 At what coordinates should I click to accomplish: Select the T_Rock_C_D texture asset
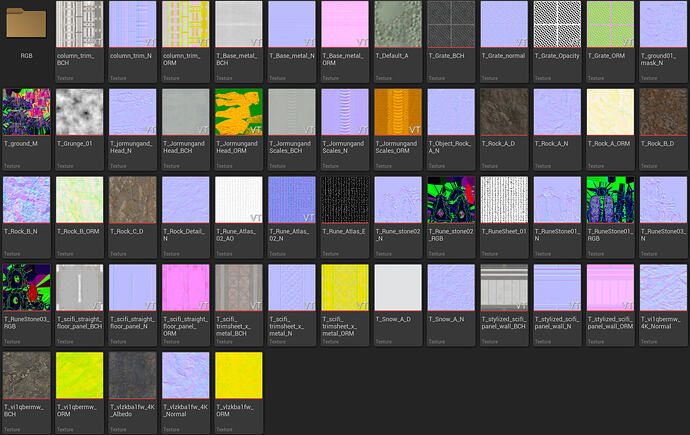tap(132, 201)
